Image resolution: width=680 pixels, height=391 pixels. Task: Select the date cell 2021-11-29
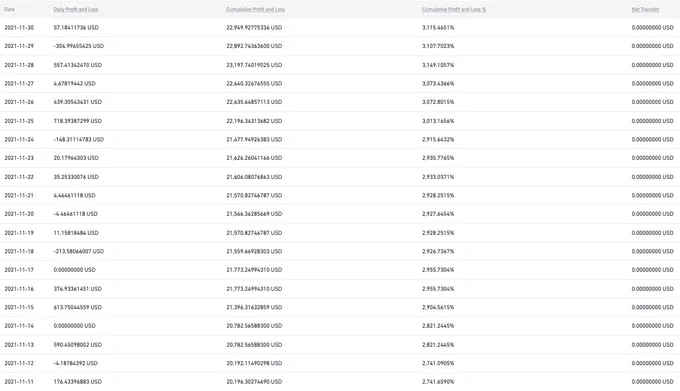click(19, 46)
